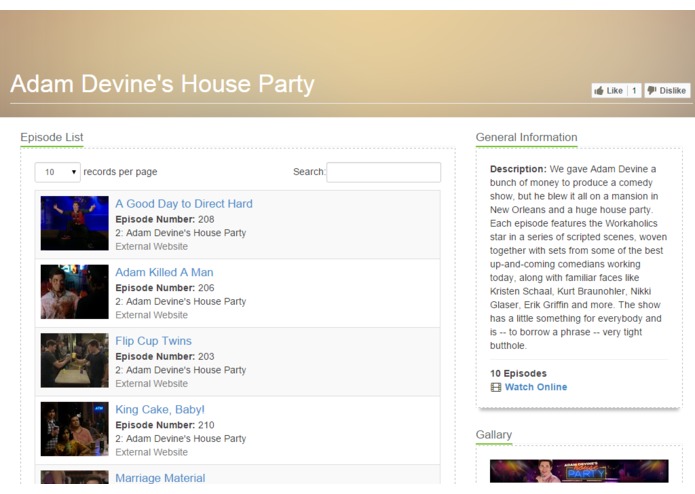Click the 10 Episodes count text
The image size is (695, 494).
(x=518, y=373)
